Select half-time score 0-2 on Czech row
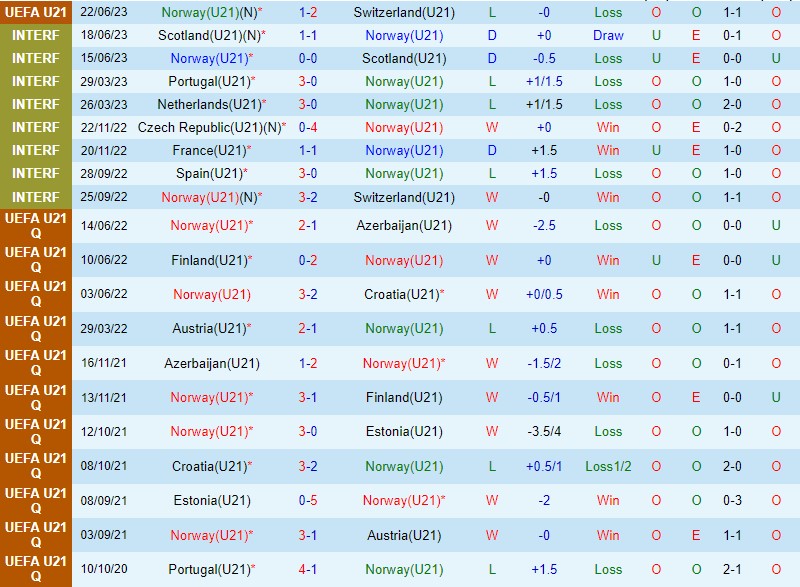The image size is (800, 587). click(732, 127)
